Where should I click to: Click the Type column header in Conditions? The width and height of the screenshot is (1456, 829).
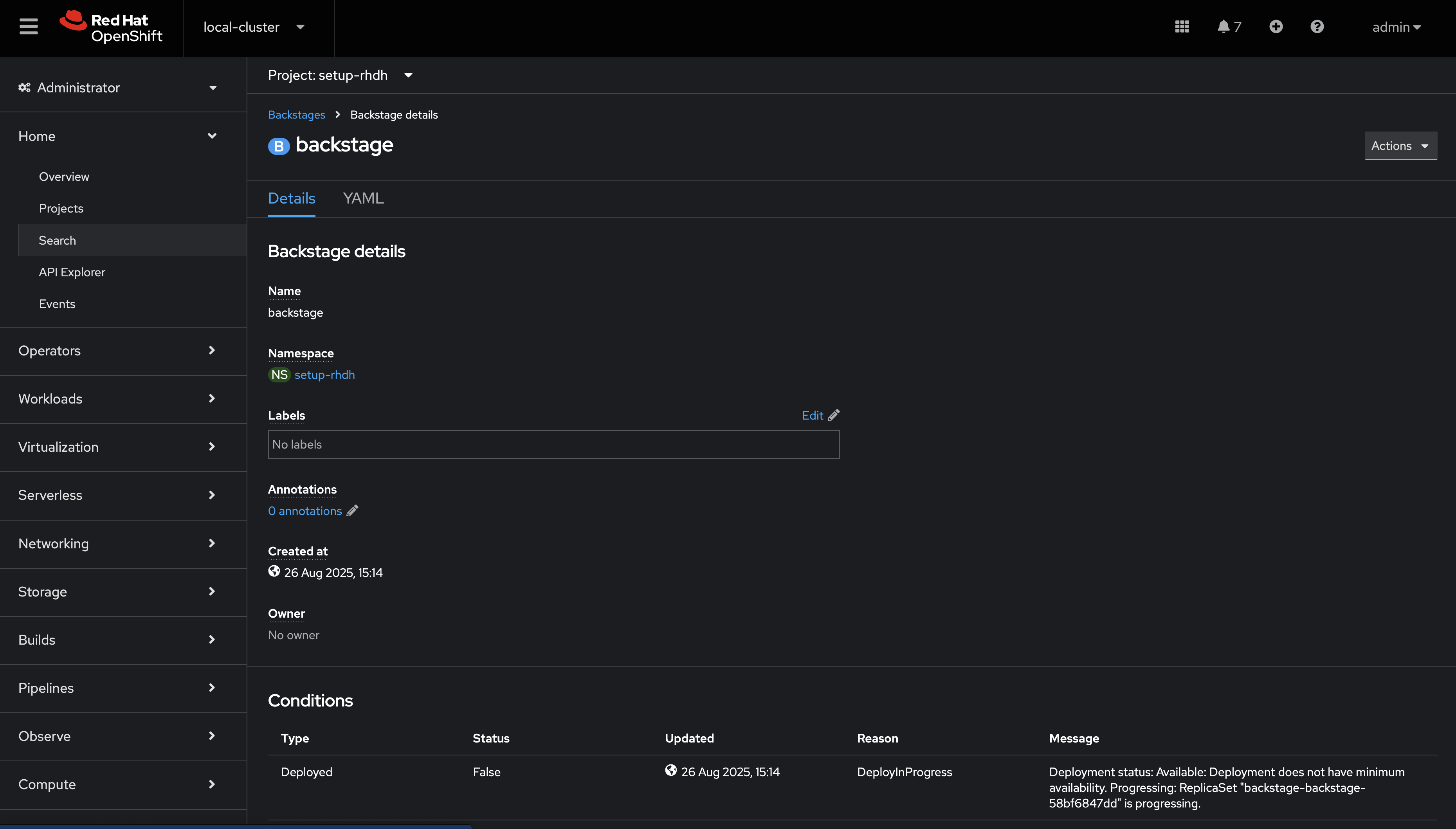[295, 738]
